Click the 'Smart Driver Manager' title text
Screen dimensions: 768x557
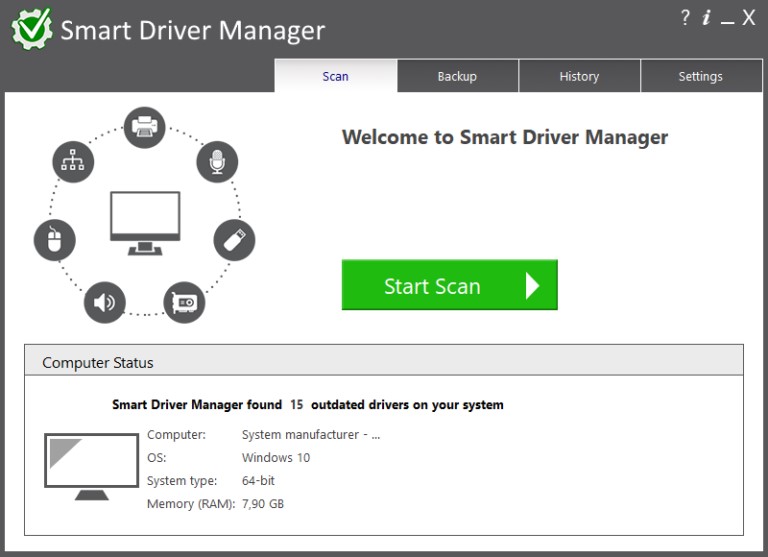[192, 30]
